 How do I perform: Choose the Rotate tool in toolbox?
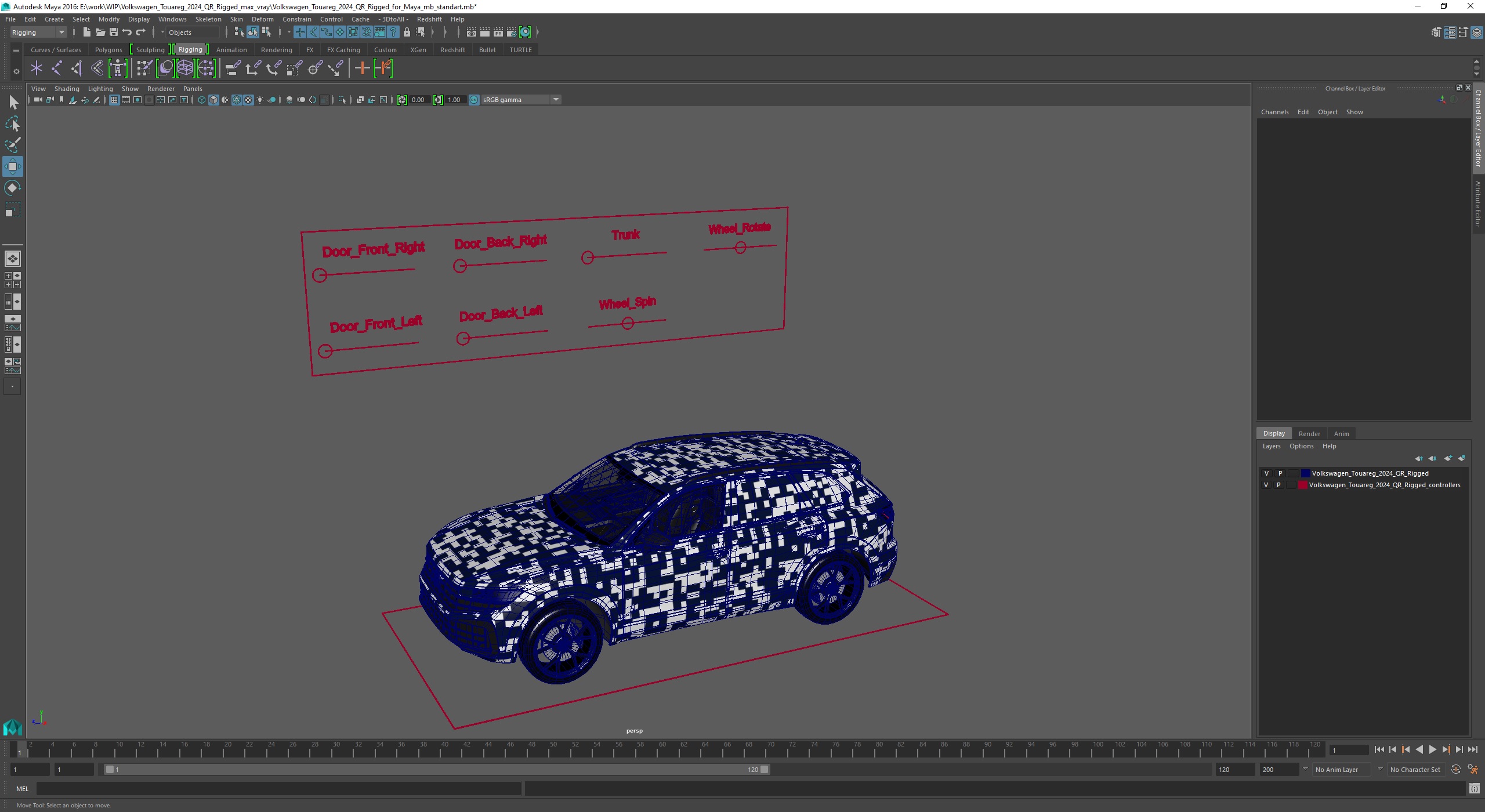13,188
